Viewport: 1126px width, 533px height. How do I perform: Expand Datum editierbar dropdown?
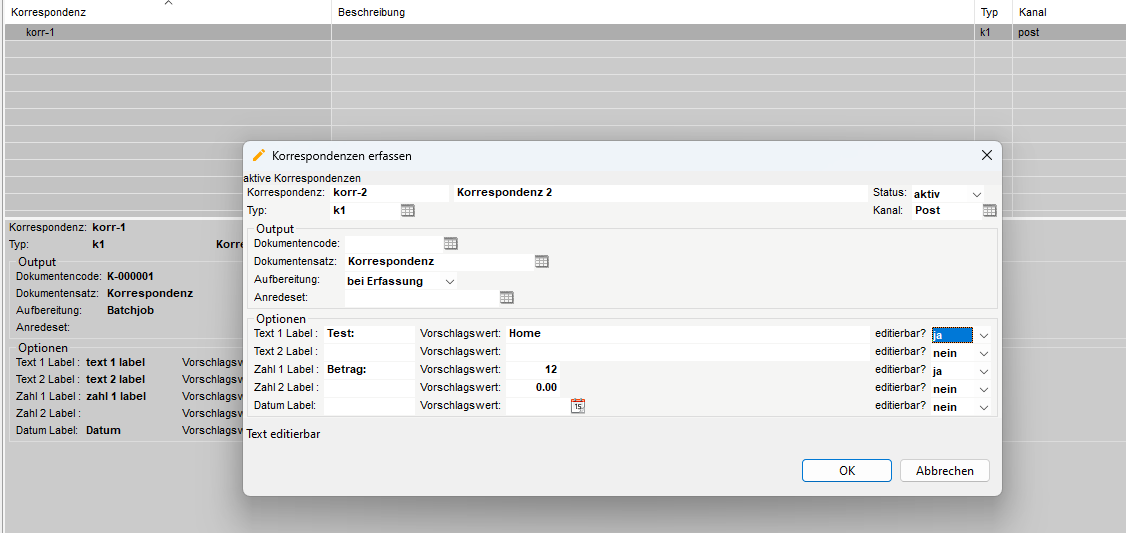983,408
